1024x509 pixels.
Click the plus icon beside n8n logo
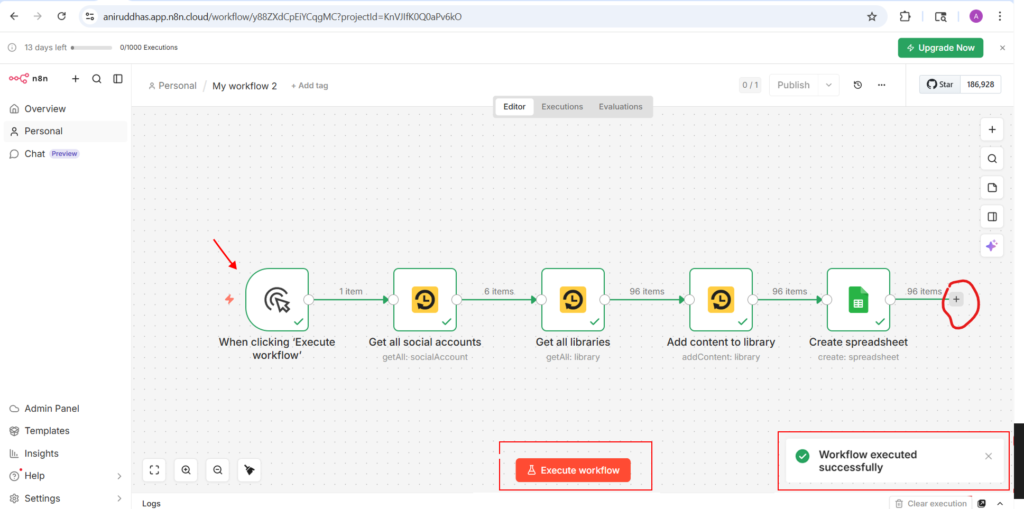(x=75, y=78)
